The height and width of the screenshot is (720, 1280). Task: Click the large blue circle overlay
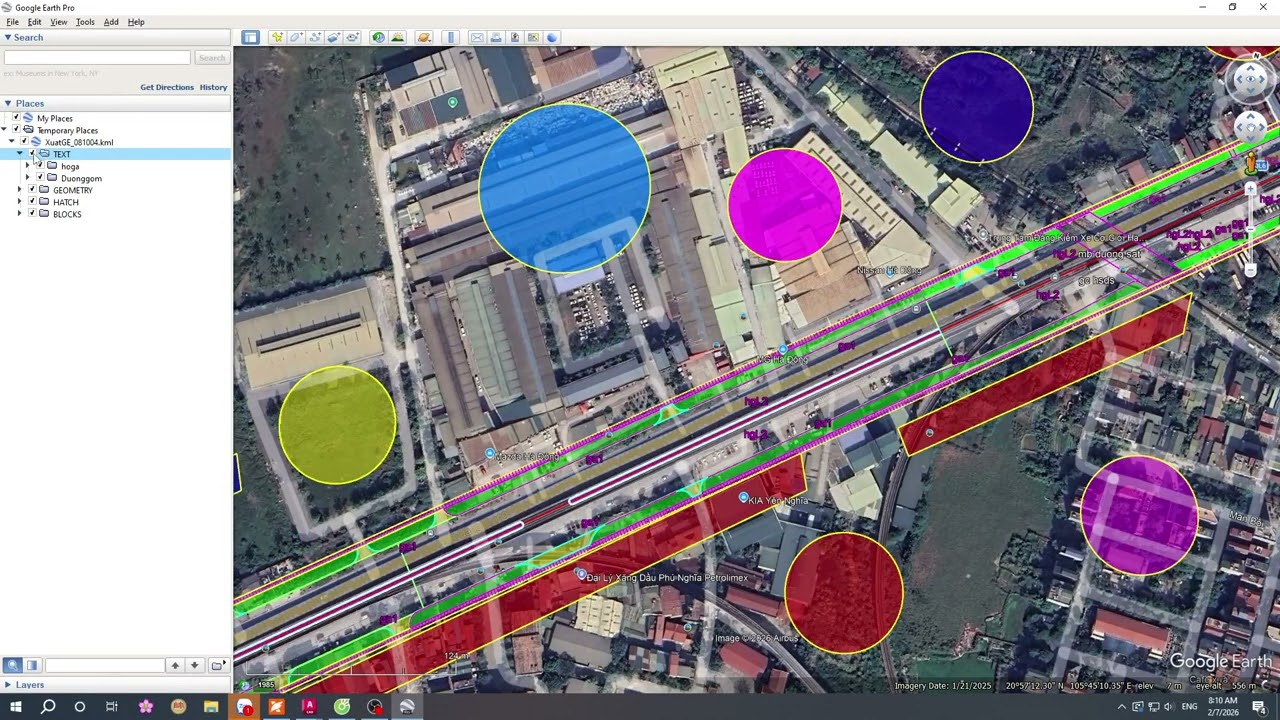click(x=564, y=188)
